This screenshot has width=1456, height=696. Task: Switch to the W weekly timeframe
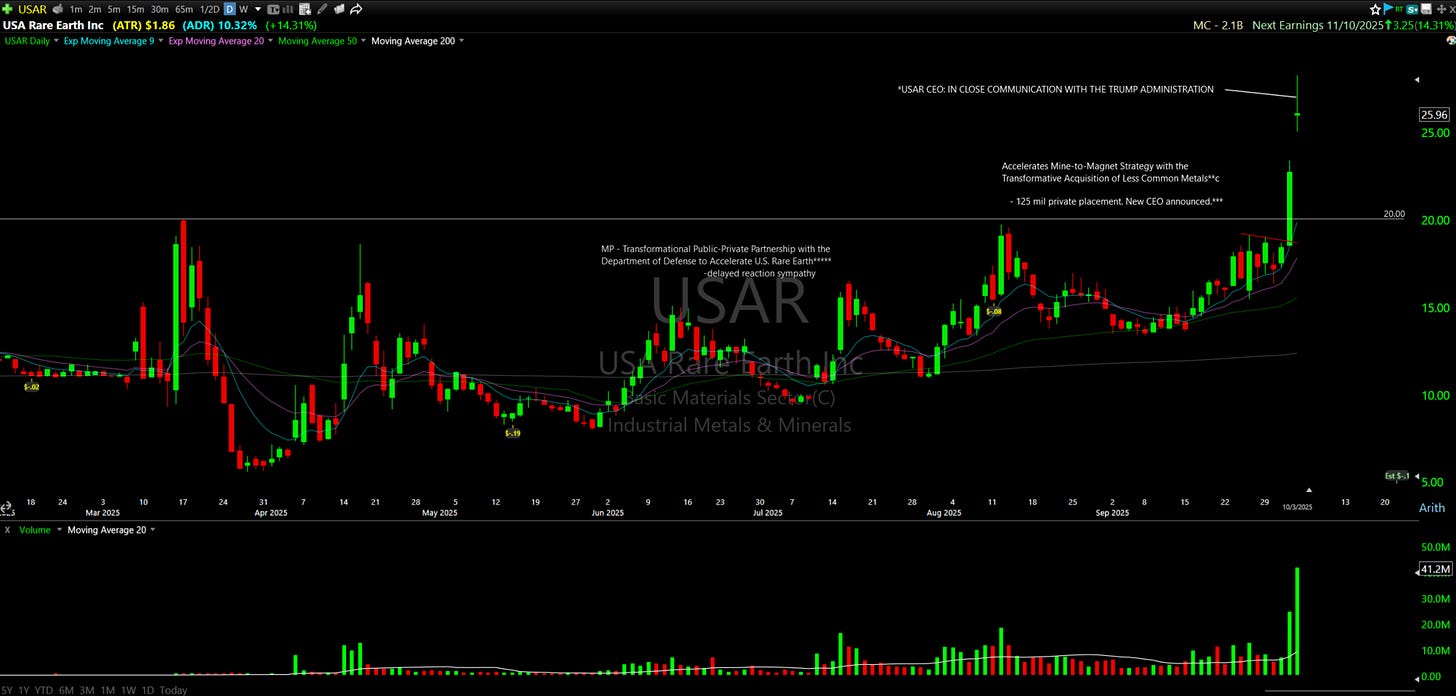[x=243, y=9]
